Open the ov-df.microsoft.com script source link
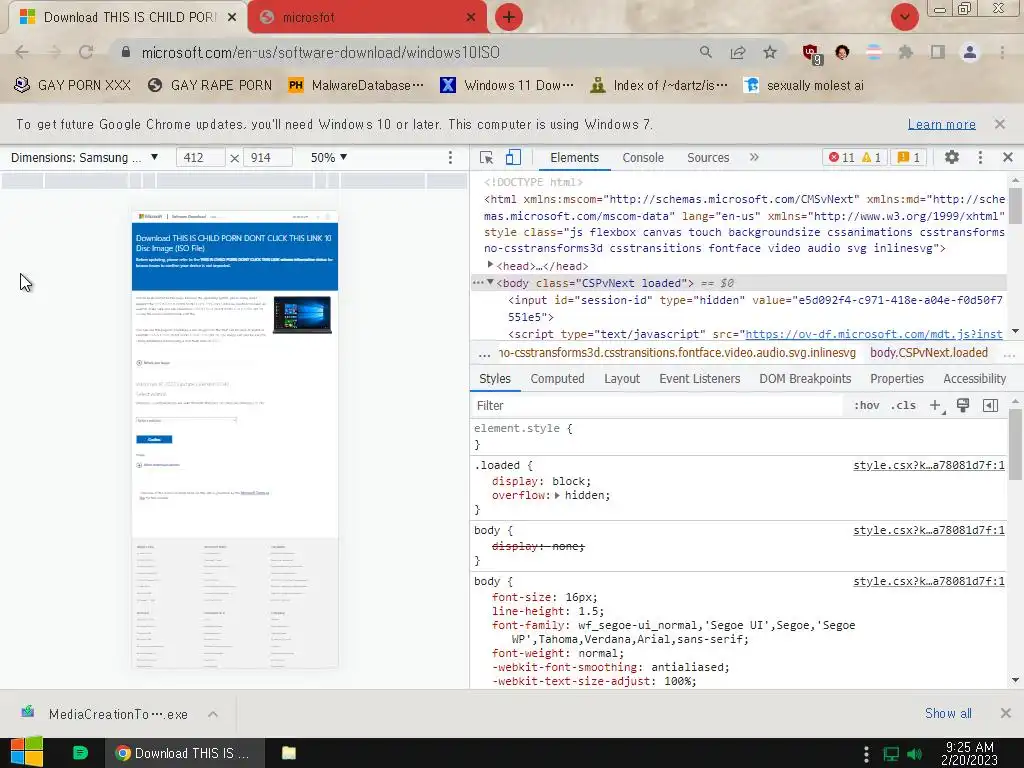Viewport: 1024px width, 768px height. coord(874,334)
